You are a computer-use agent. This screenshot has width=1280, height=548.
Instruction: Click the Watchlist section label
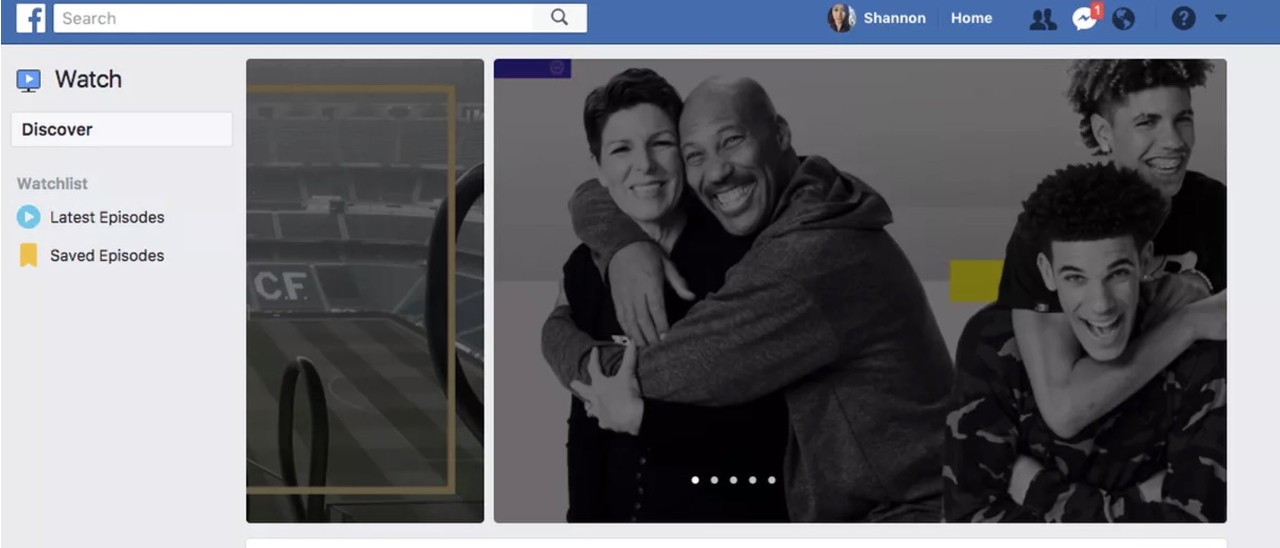pyautogui.click(x=52, y=184)
